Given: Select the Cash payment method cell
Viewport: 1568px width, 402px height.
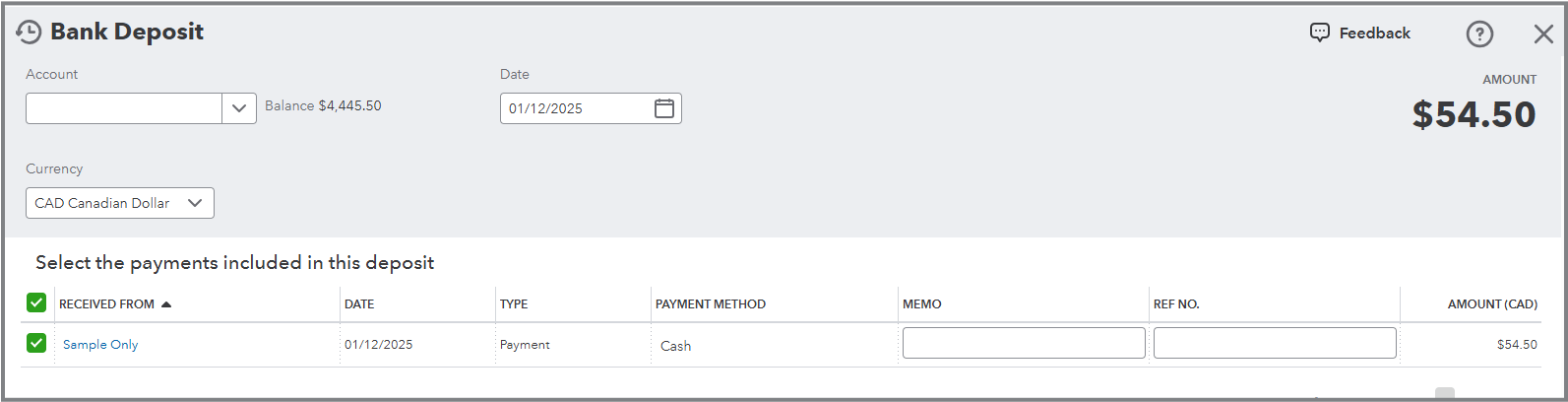Looking at the screenshot, I should (x=675, y=346).
